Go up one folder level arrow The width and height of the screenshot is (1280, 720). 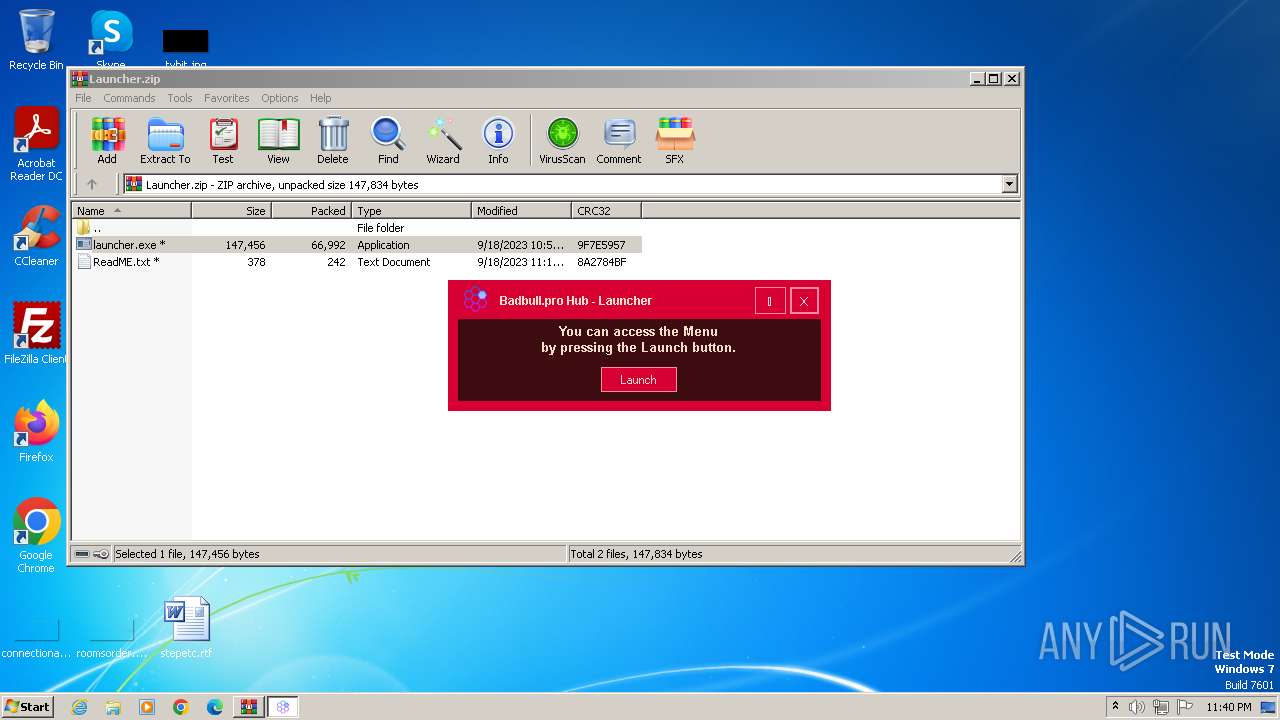92,184
